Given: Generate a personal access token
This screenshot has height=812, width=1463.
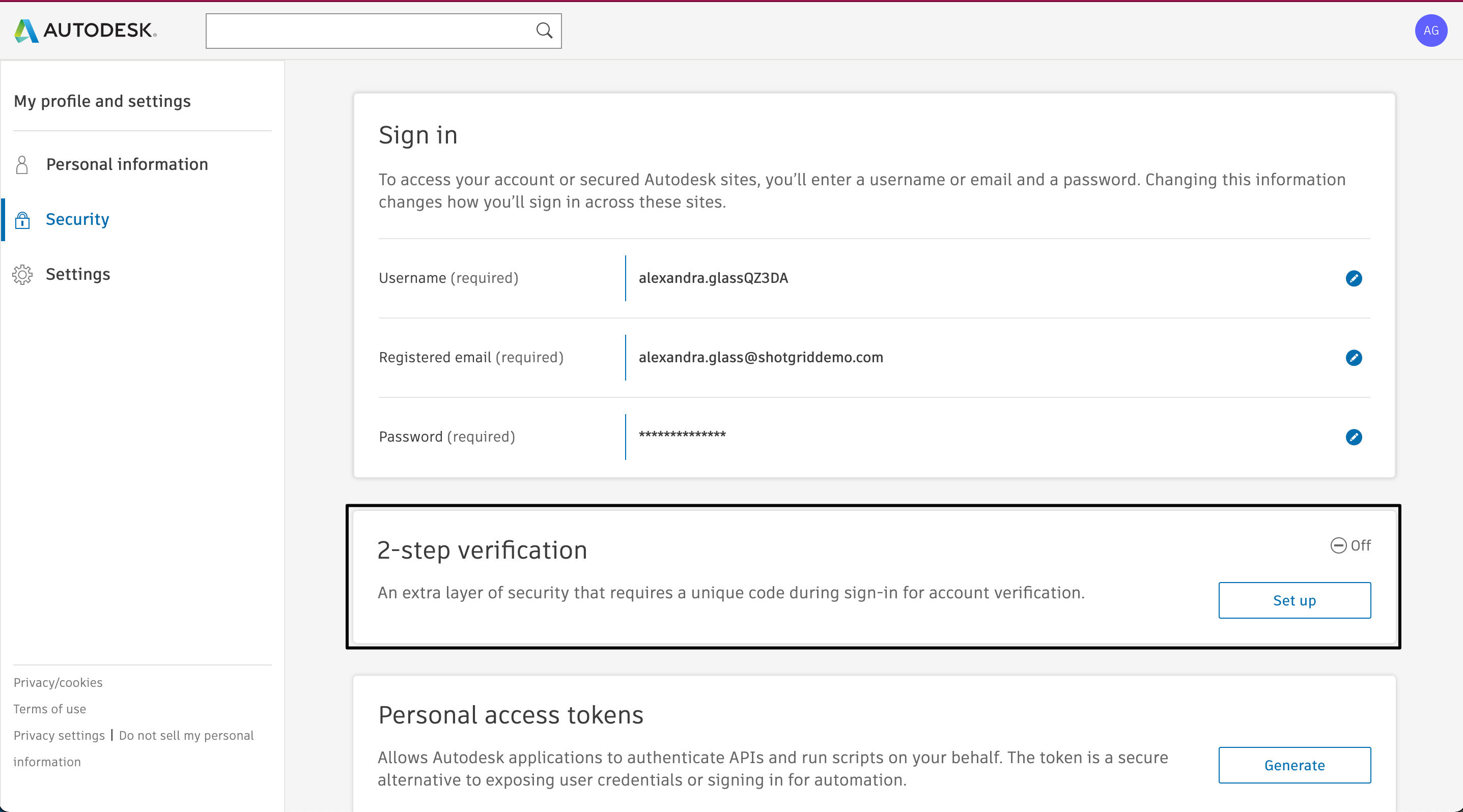Looking at the screenshot, I should (1295, 765).
